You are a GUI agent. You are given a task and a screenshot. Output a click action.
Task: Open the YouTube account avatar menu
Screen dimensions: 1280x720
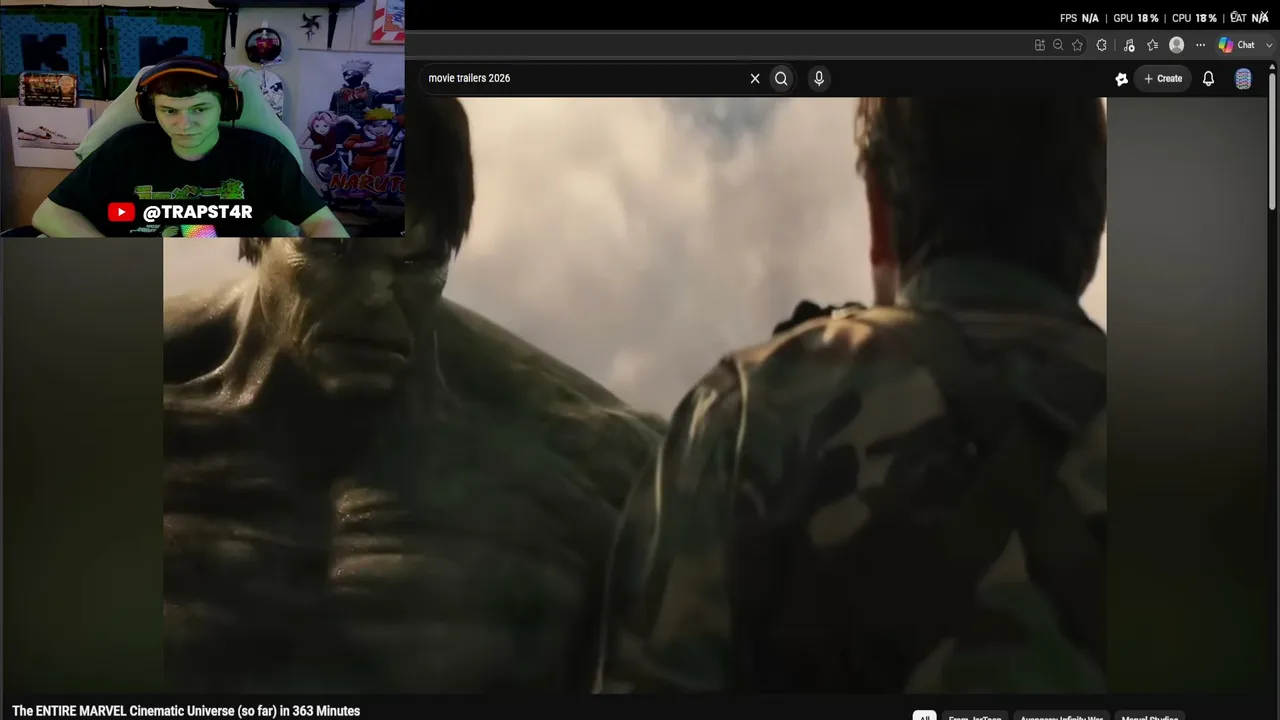click(x=1243, y=79)
